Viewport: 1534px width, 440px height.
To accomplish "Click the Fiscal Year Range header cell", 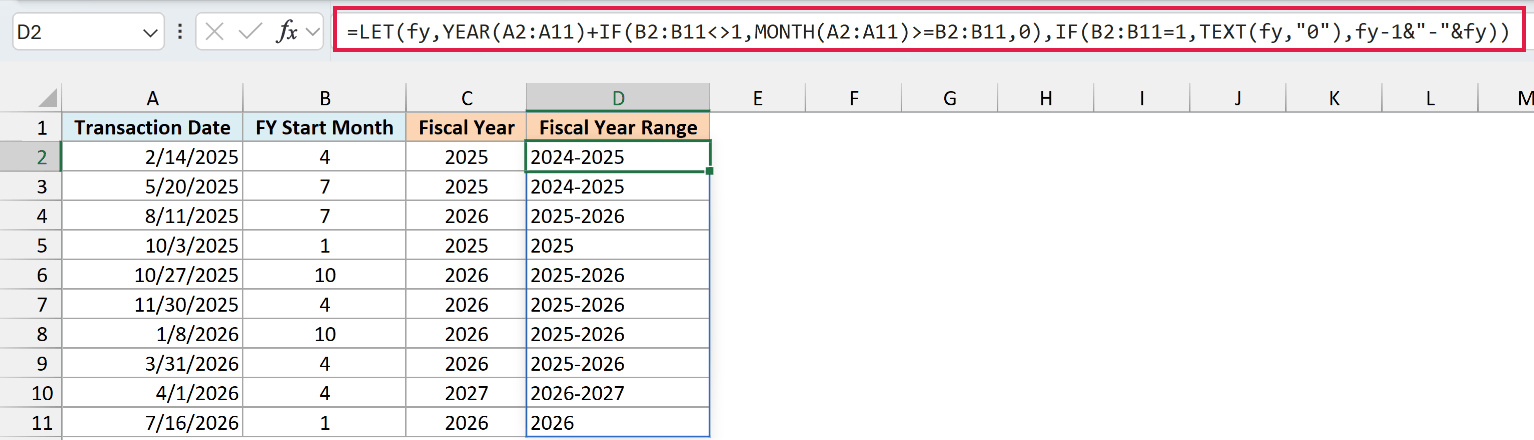I will (x=619, y=127).
